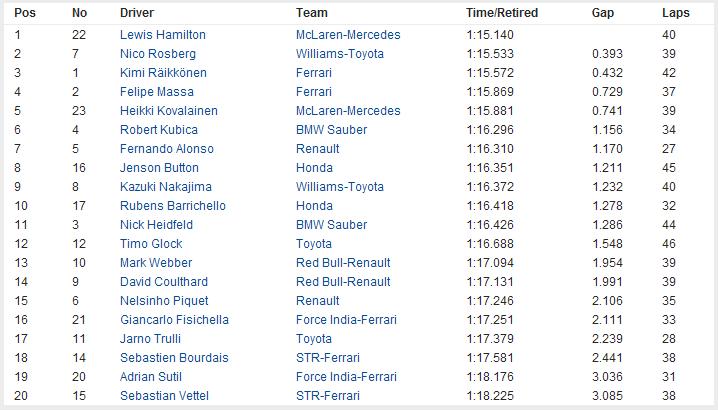Click Felipe Massa in results table
The width and height of the screenshot is (718, 411).
(157, 91)
